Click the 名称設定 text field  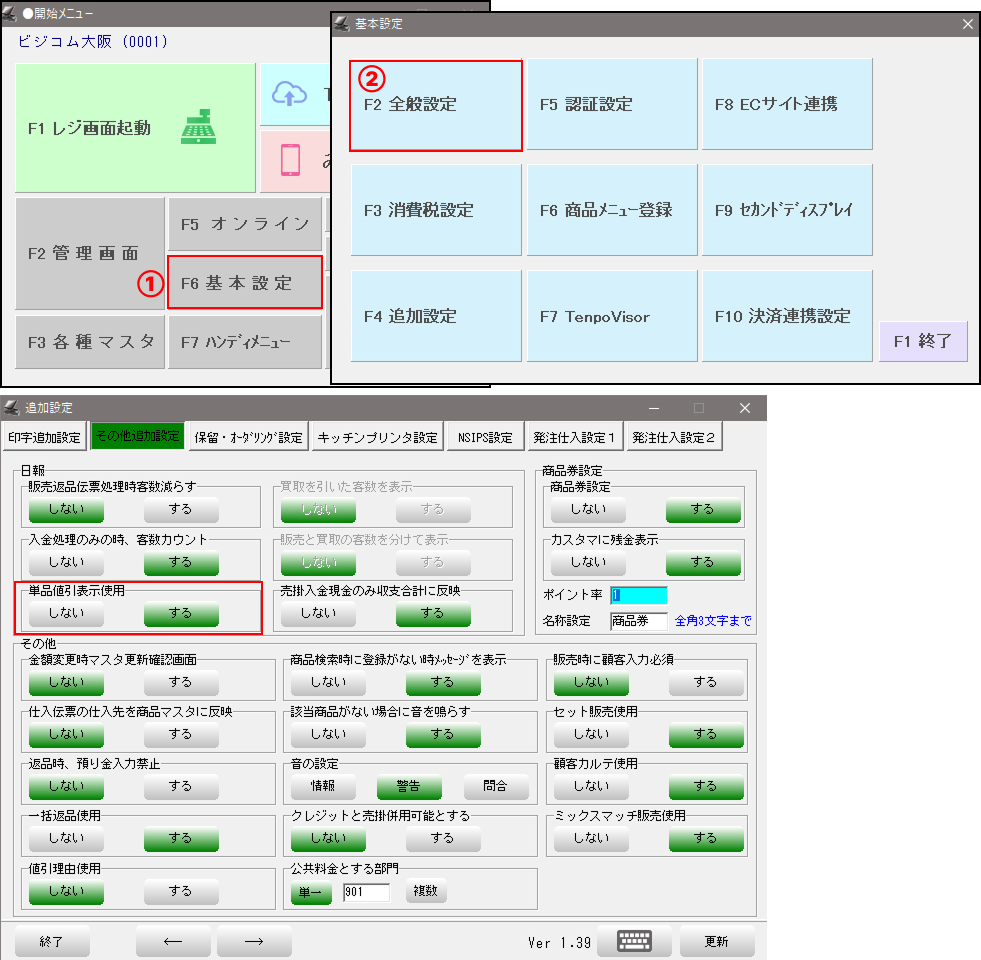click(x=638, y=621)
